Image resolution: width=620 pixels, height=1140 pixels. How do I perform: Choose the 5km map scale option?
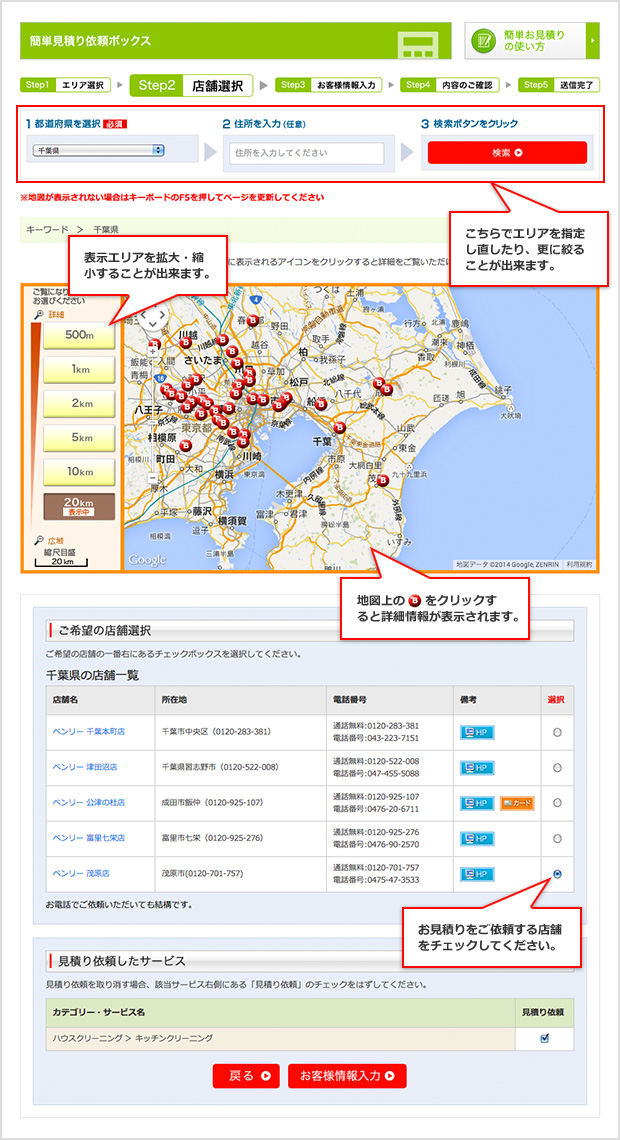79,437
